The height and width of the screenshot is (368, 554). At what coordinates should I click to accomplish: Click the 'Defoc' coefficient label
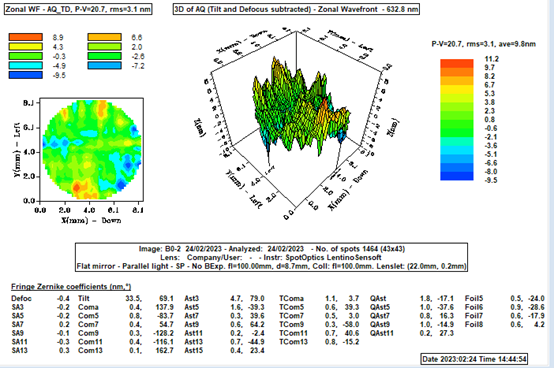21,299
